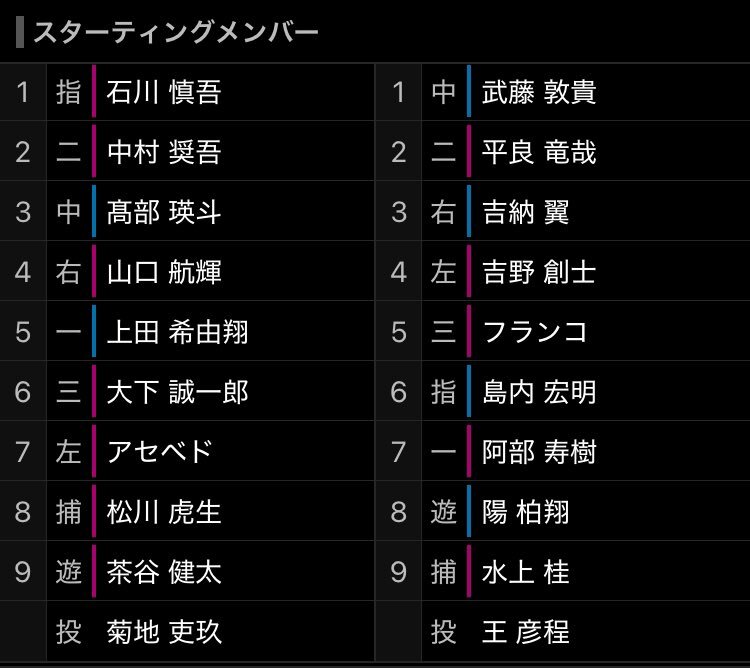This screenshot has width=750, height=668.
Task: Select 吉野 創士 in lineup
Action: (x=539, y=272)
